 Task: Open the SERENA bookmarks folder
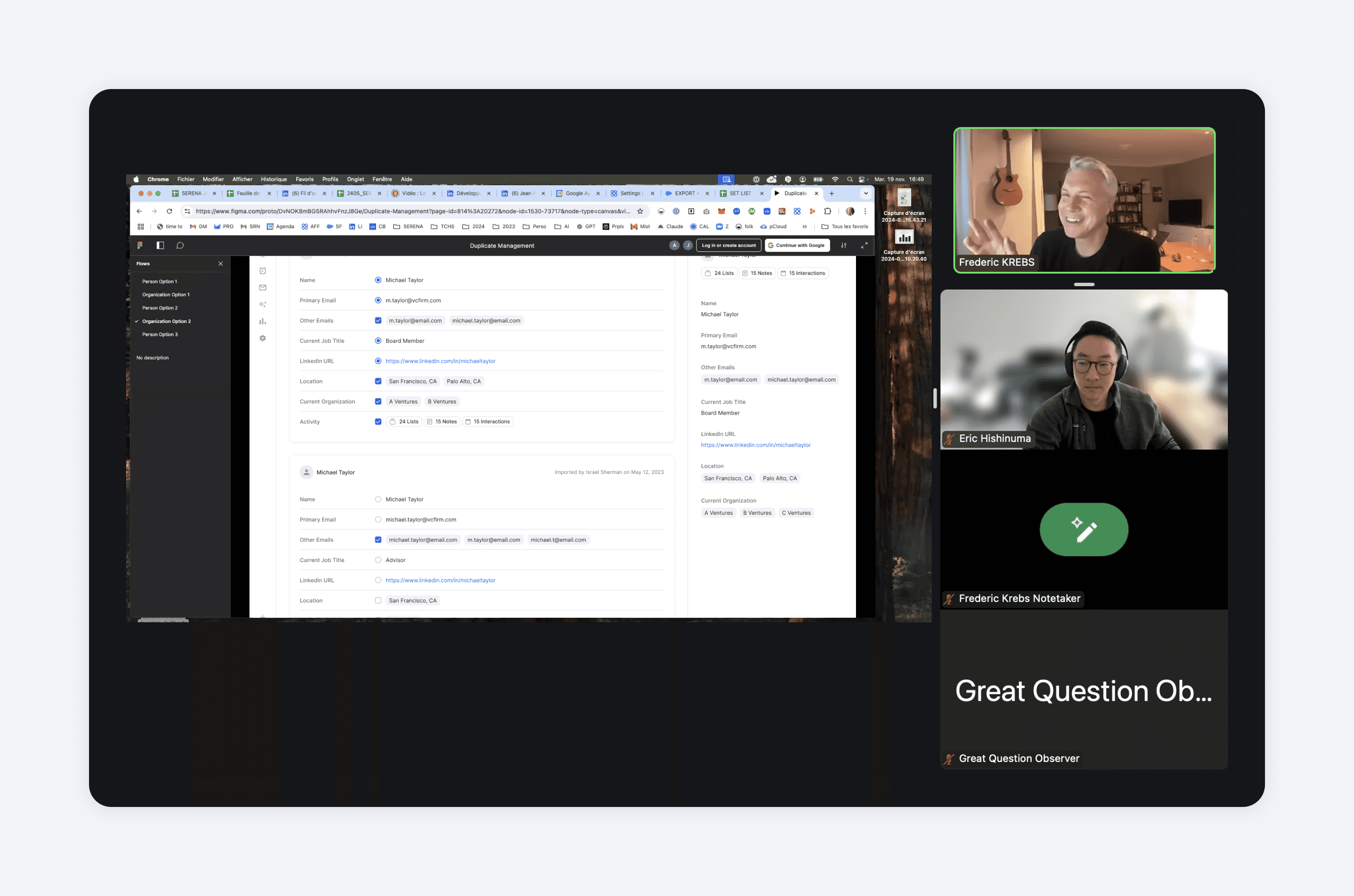[x=408, y=227]
